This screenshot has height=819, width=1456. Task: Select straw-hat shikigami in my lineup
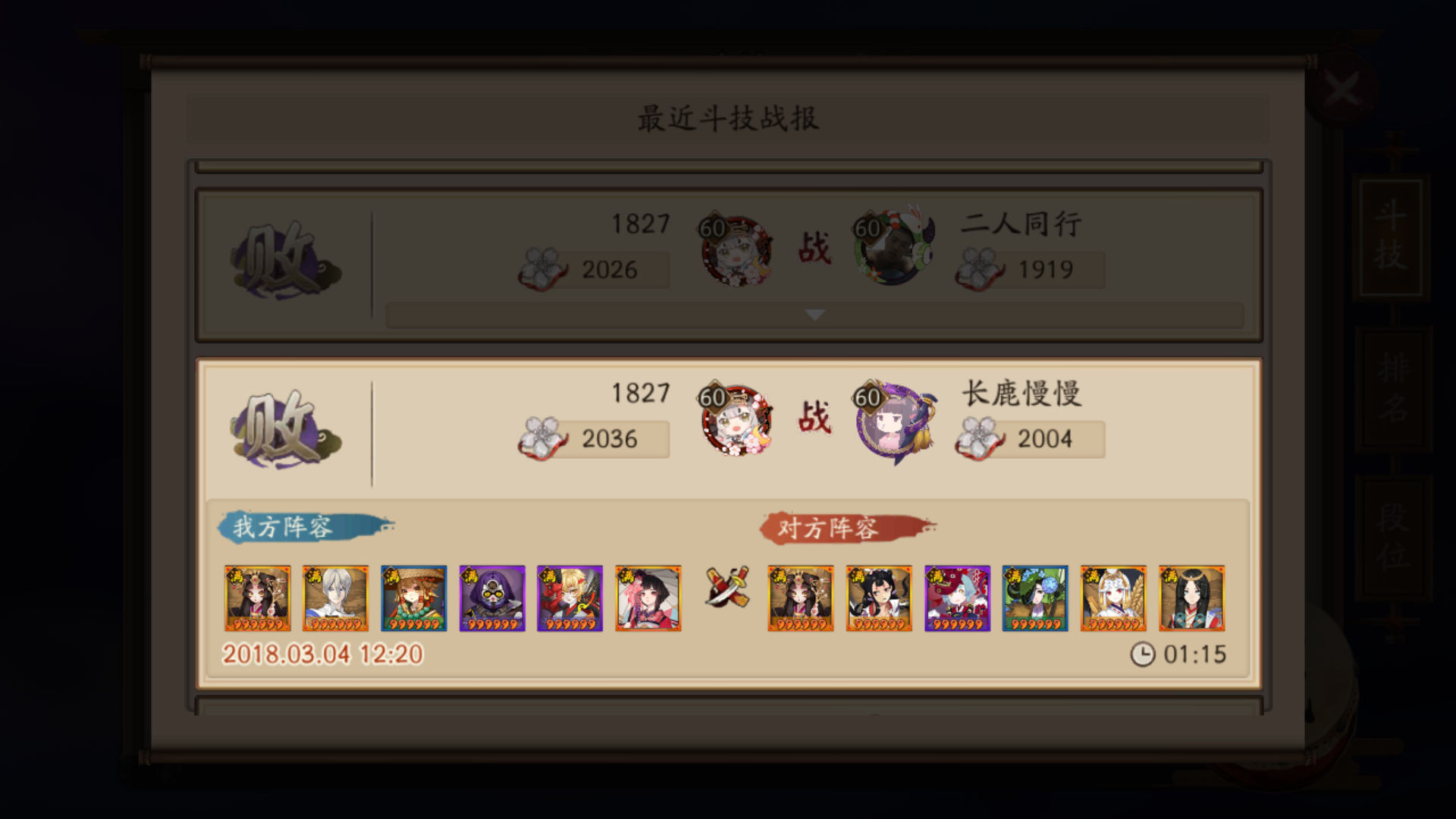point(413,598)
